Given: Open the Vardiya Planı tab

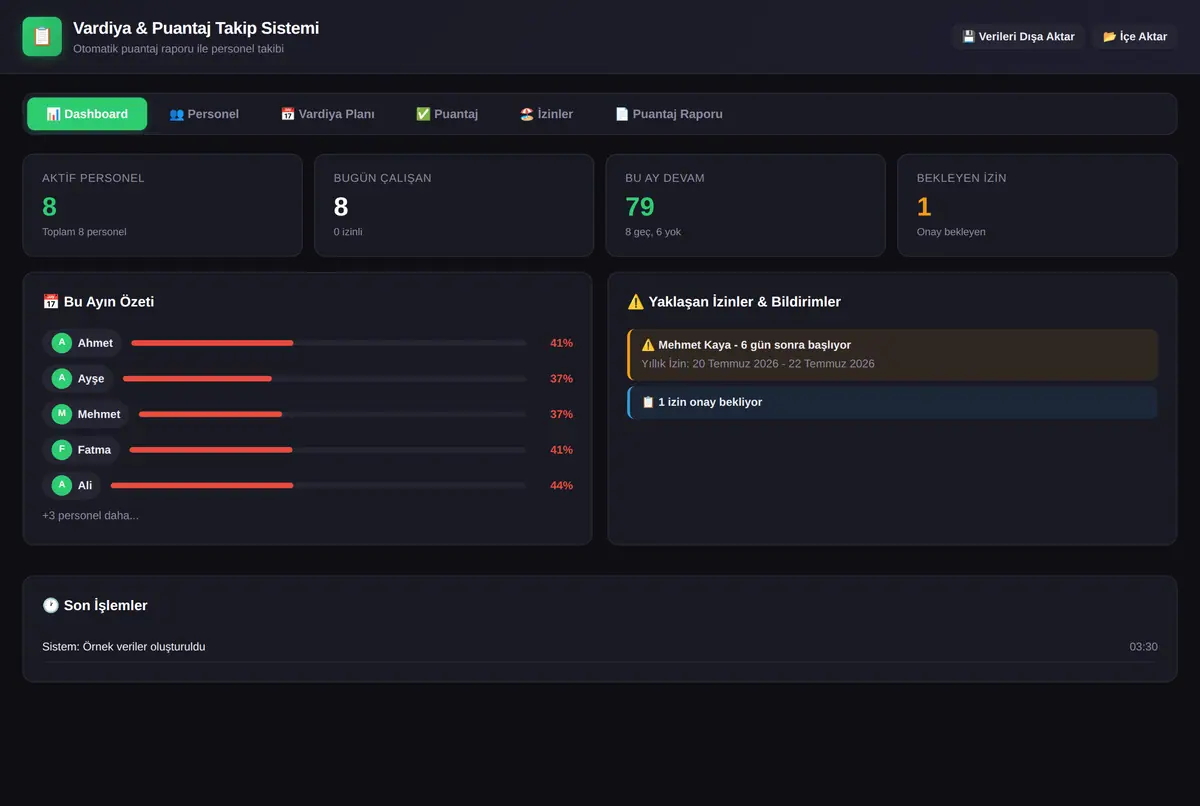Looking at the screenshot, I should point(328,114).
